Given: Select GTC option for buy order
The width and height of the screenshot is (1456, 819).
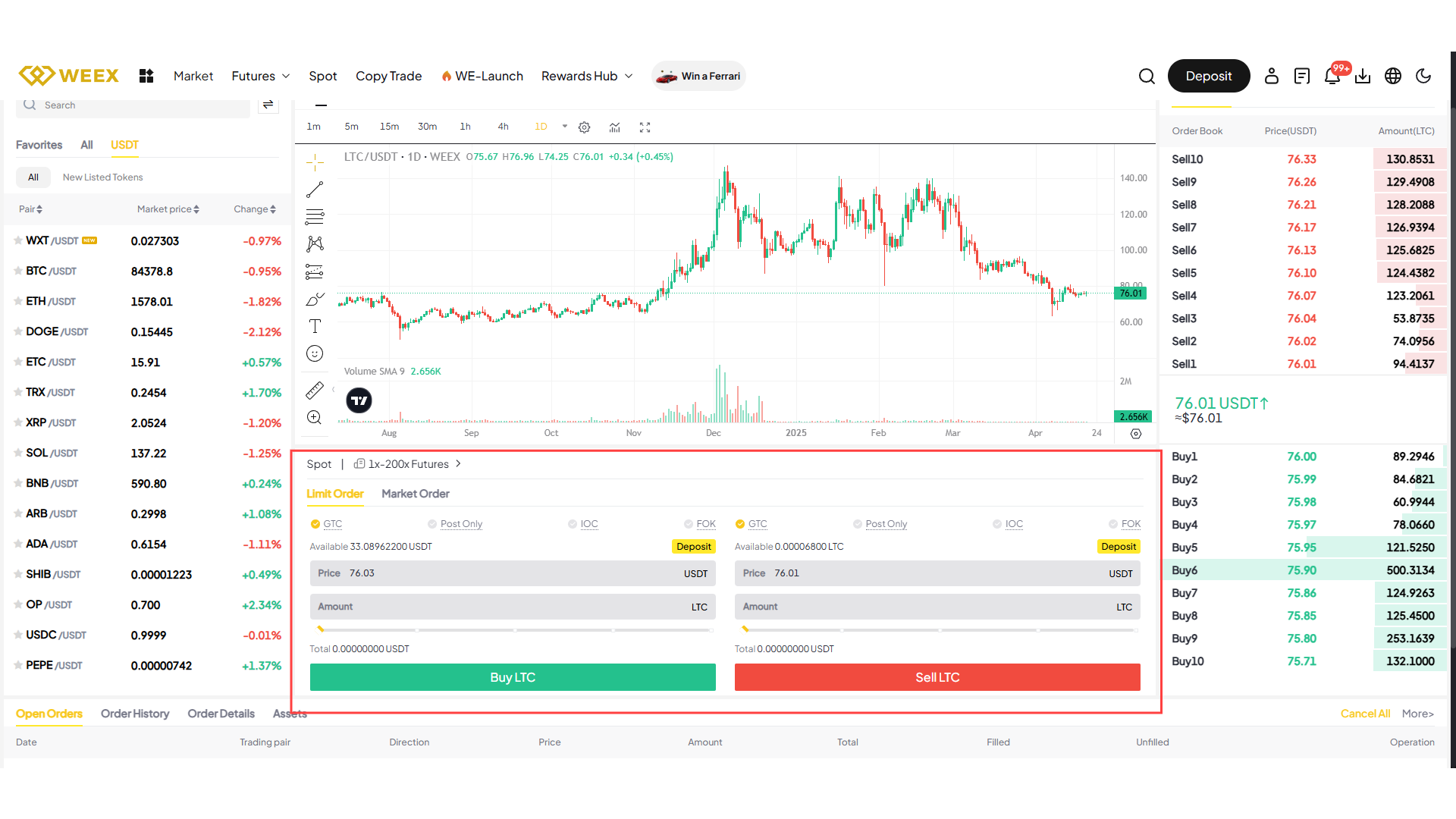Looking at the screenshot, I should 326,524.
